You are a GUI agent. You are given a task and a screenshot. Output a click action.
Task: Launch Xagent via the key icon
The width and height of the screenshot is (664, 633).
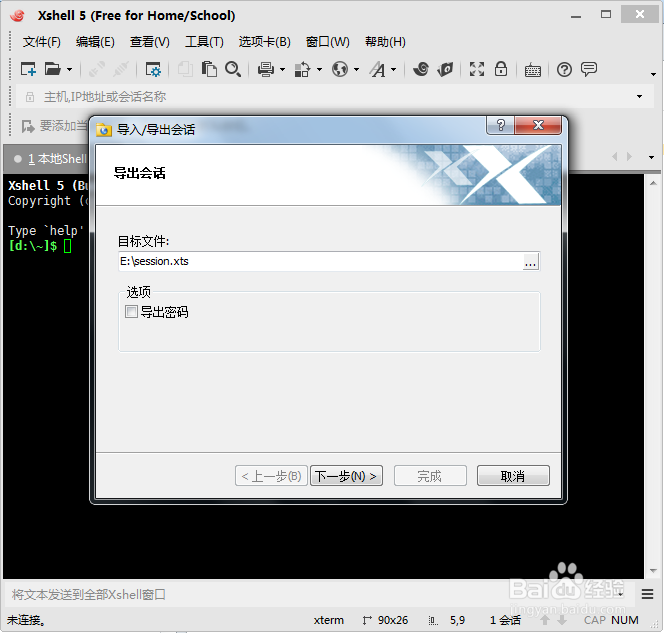pos(445,69)
